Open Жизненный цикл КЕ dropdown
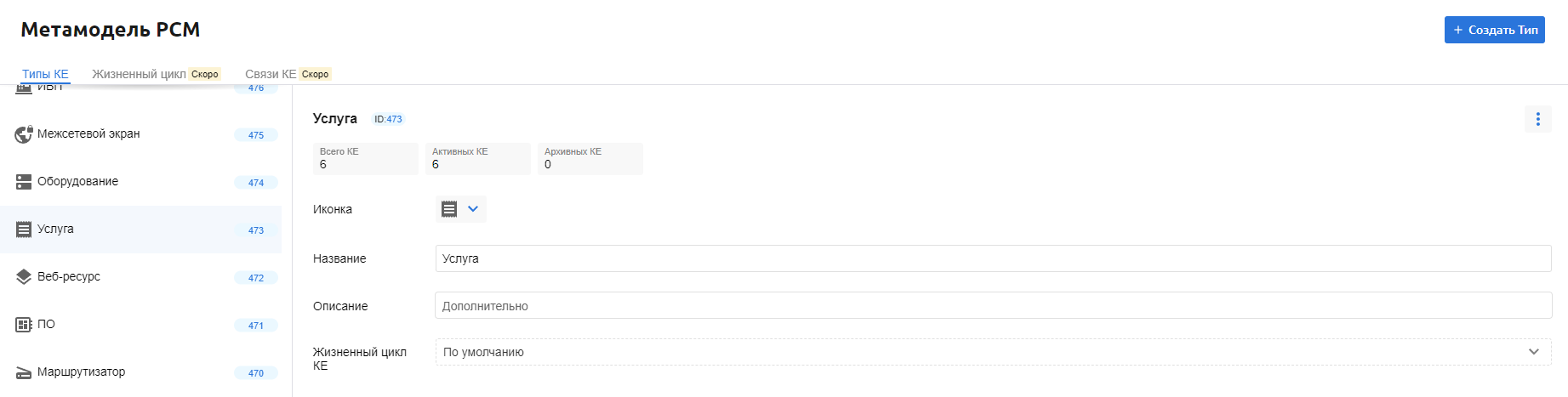1568x397 pixels. click(x=992, y=352)
